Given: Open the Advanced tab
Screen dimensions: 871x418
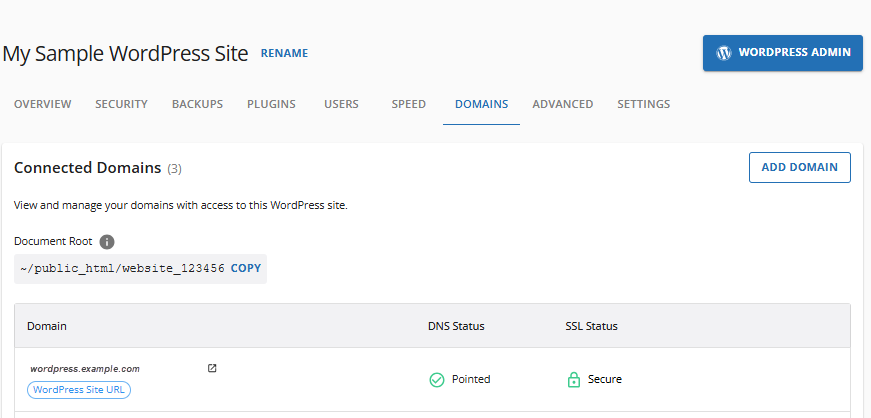Looking at the screenshot, I should pos(562,104).
